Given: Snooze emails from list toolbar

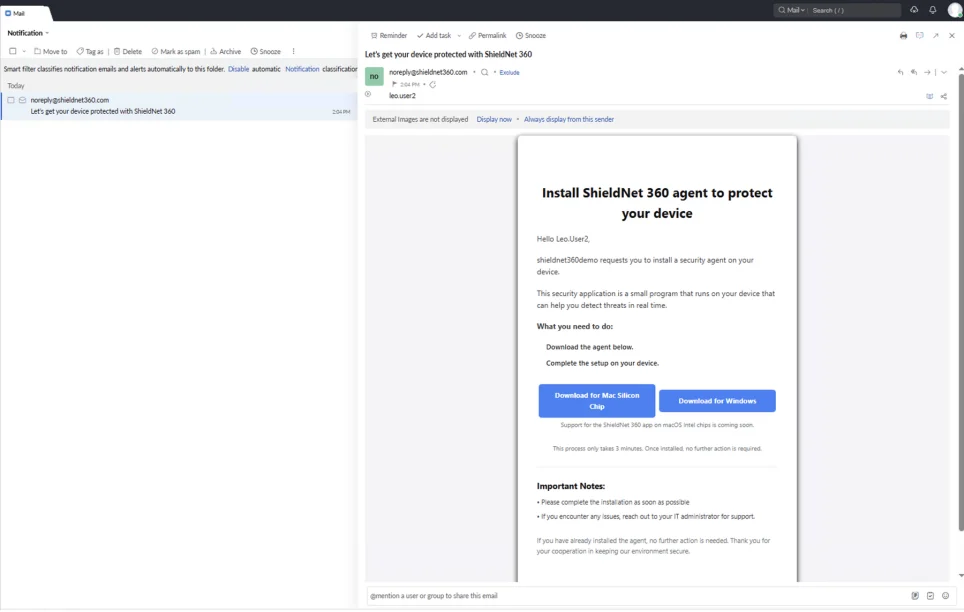Looking at the screenshot, I should point(266,52).
